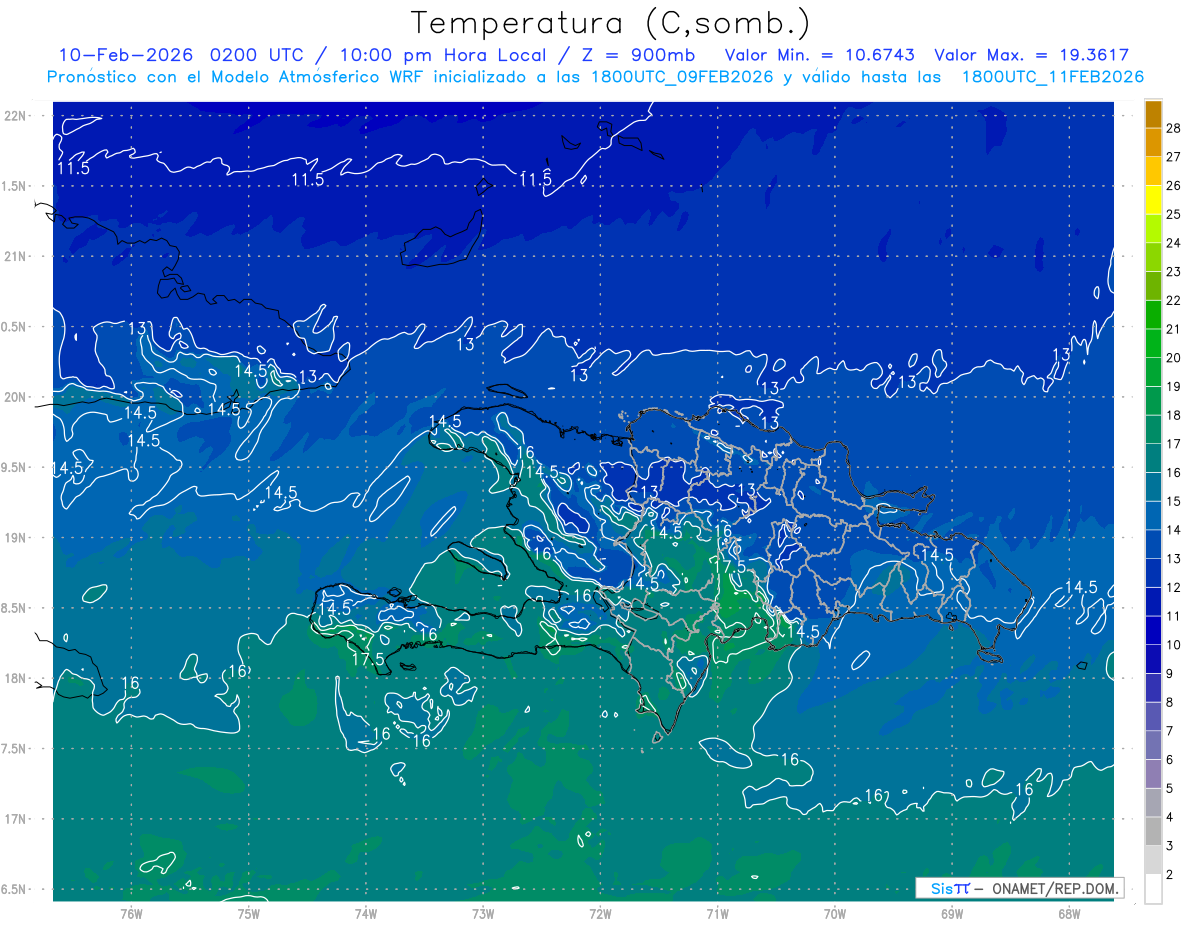Pick the lime swatch between 23 and 24

click(1153, 258)
